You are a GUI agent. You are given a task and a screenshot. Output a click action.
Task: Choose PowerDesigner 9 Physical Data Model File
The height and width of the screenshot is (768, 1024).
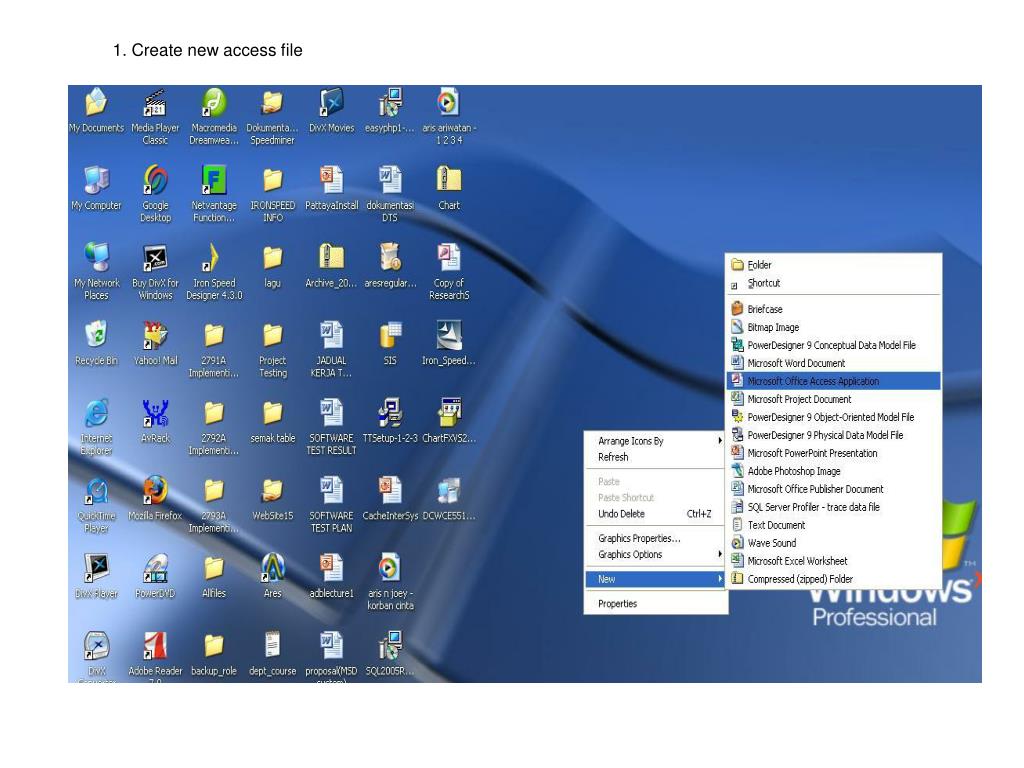tap(834, 435)
